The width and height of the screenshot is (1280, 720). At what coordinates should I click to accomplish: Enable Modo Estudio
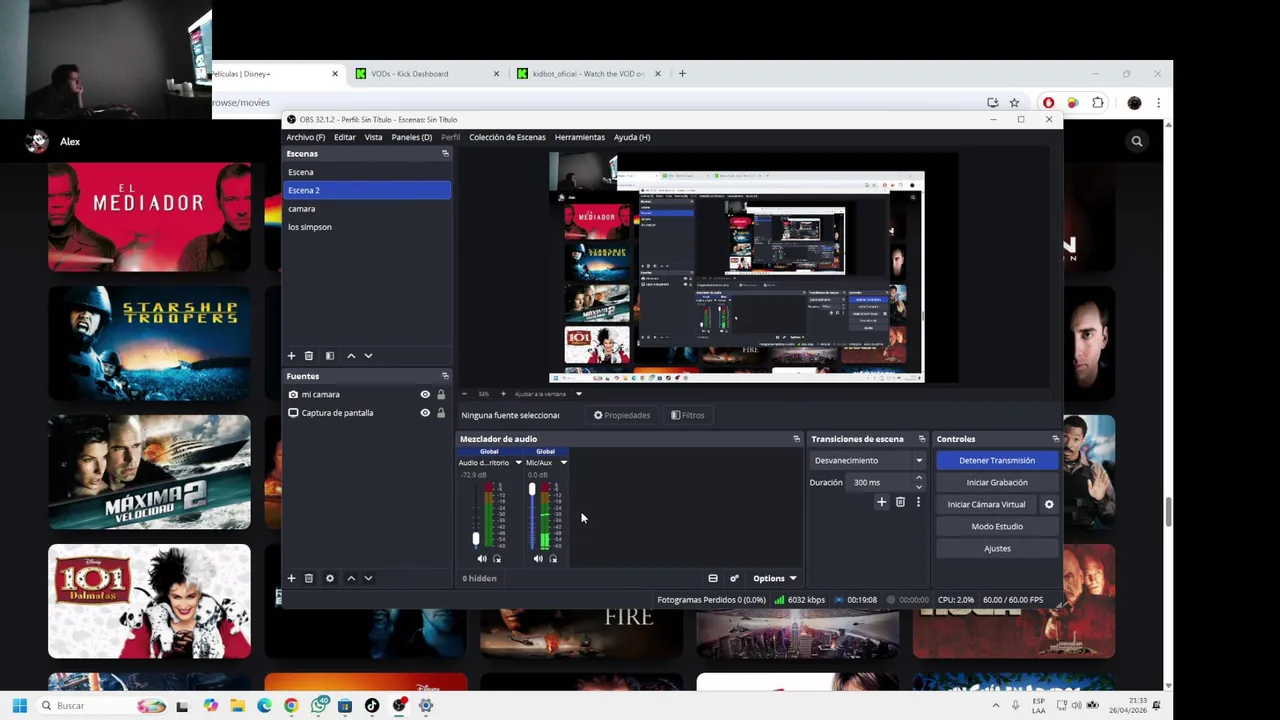tap(997, 527)
